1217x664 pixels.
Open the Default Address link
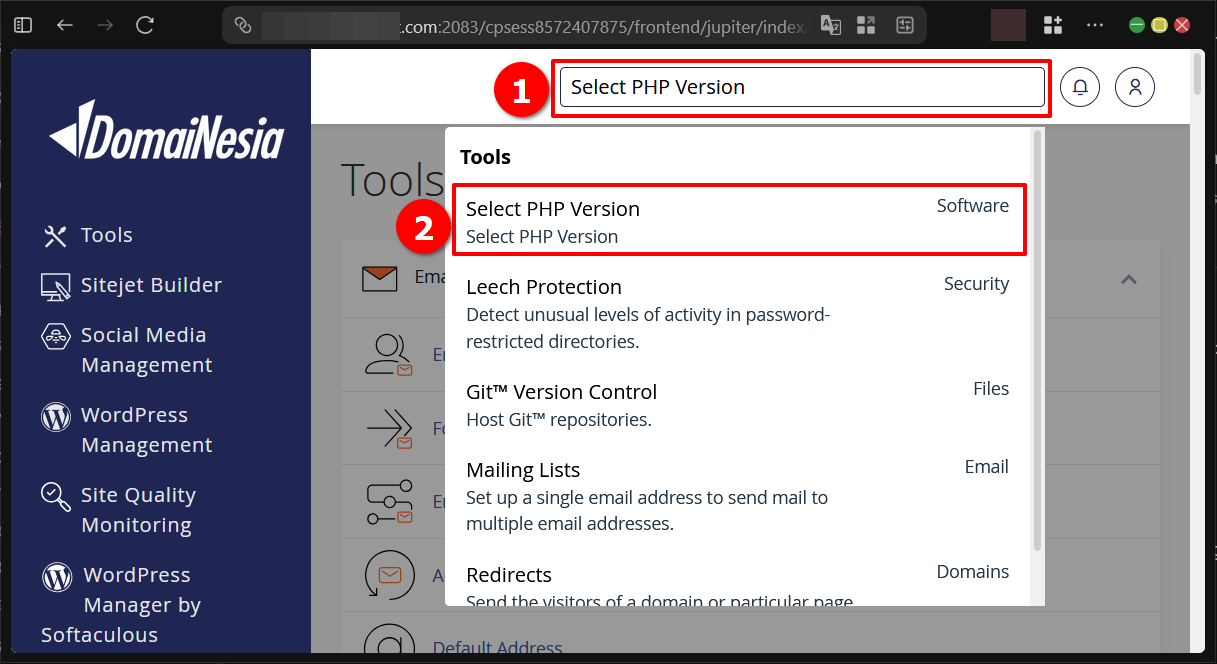(x=497, y=648)
